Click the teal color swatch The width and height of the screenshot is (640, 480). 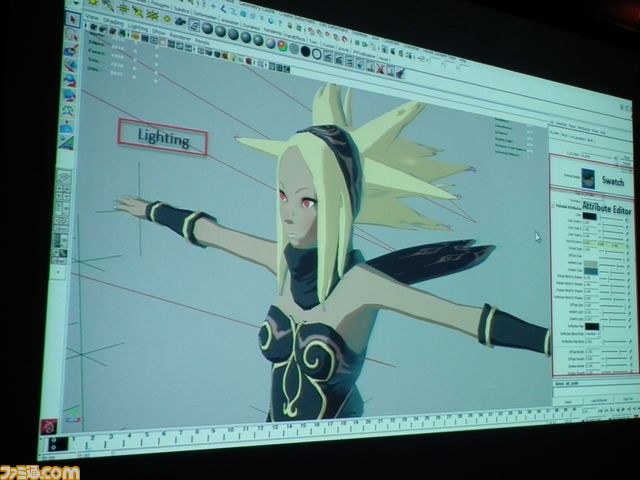pos(591,271)
